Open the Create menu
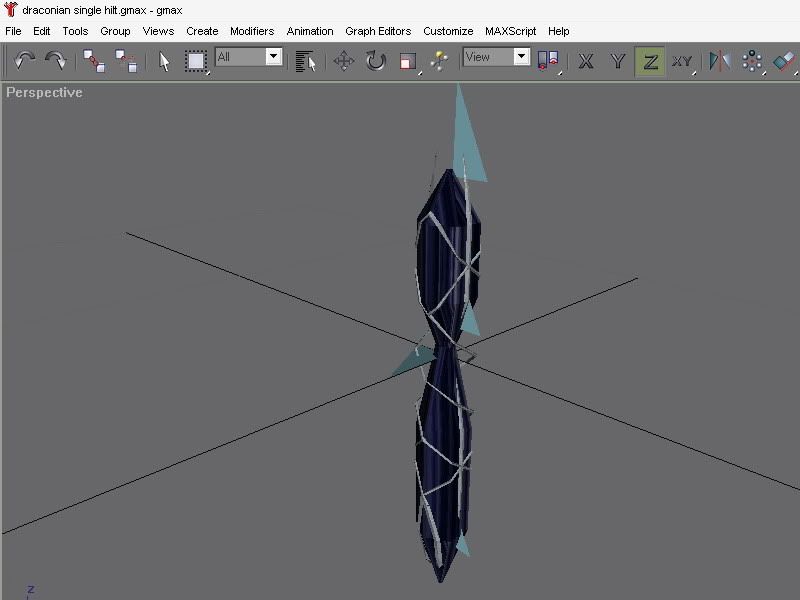 point(202,31)
